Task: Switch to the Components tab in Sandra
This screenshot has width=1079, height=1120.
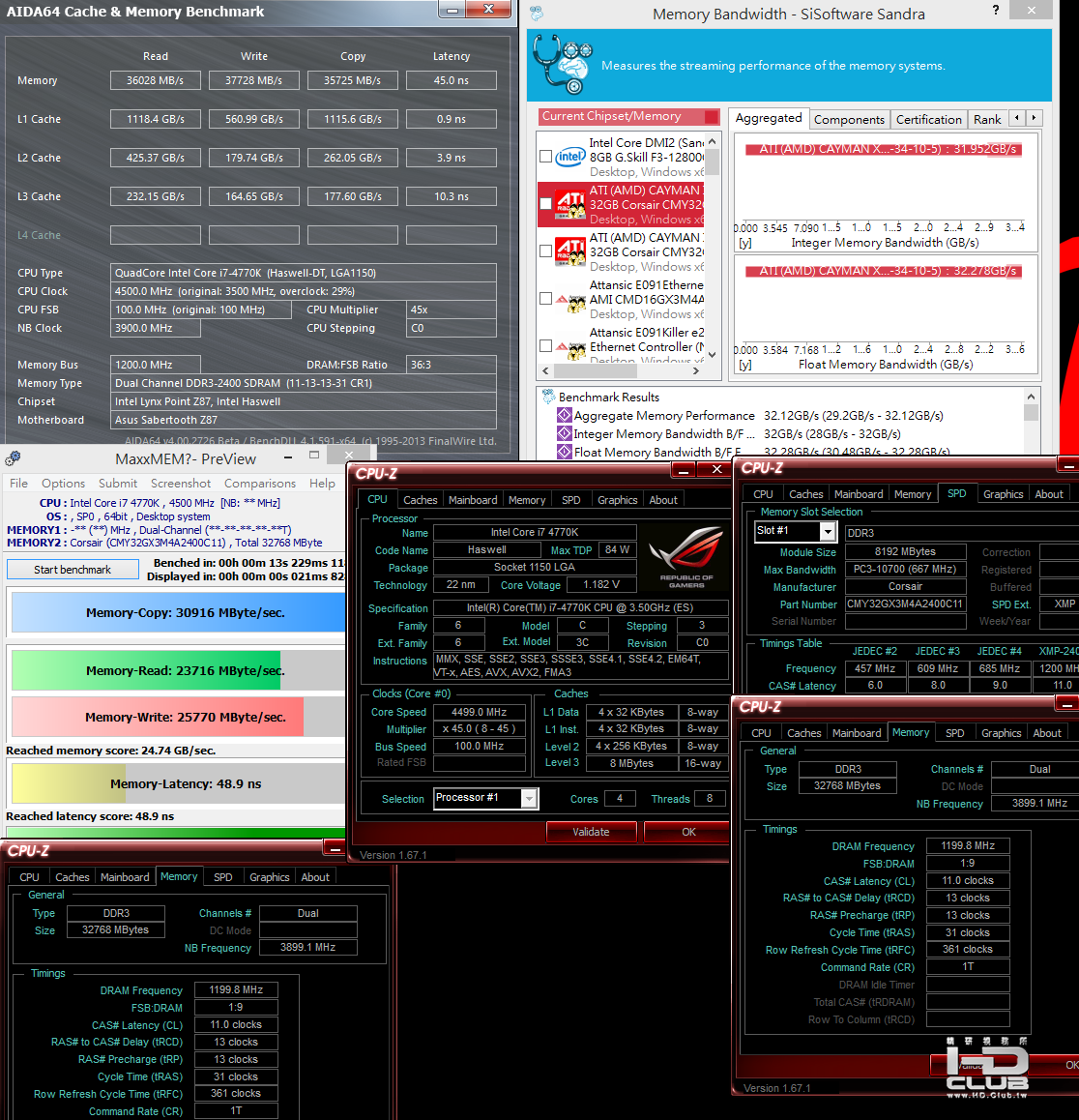Action: (849, 119)
